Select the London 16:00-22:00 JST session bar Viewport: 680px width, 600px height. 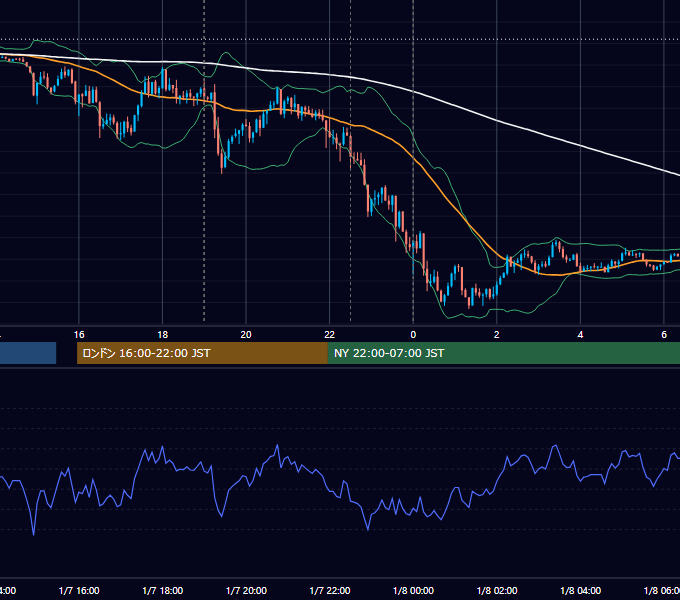click(x=202, y=353)
